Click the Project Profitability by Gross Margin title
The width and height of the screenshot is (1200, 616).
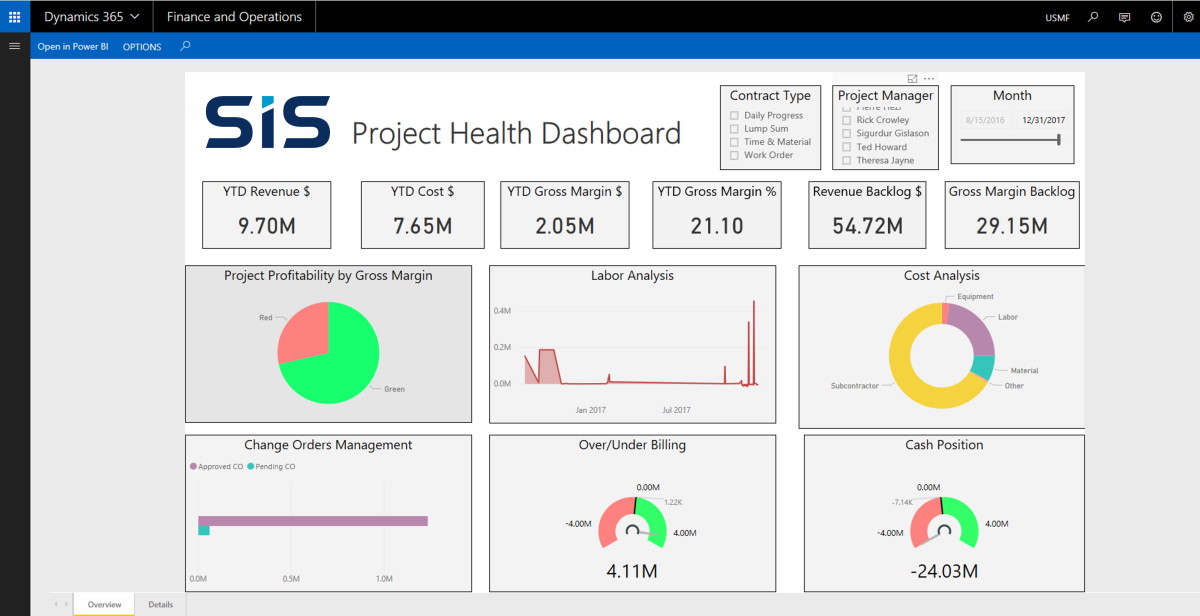click(x=328, y=276)
